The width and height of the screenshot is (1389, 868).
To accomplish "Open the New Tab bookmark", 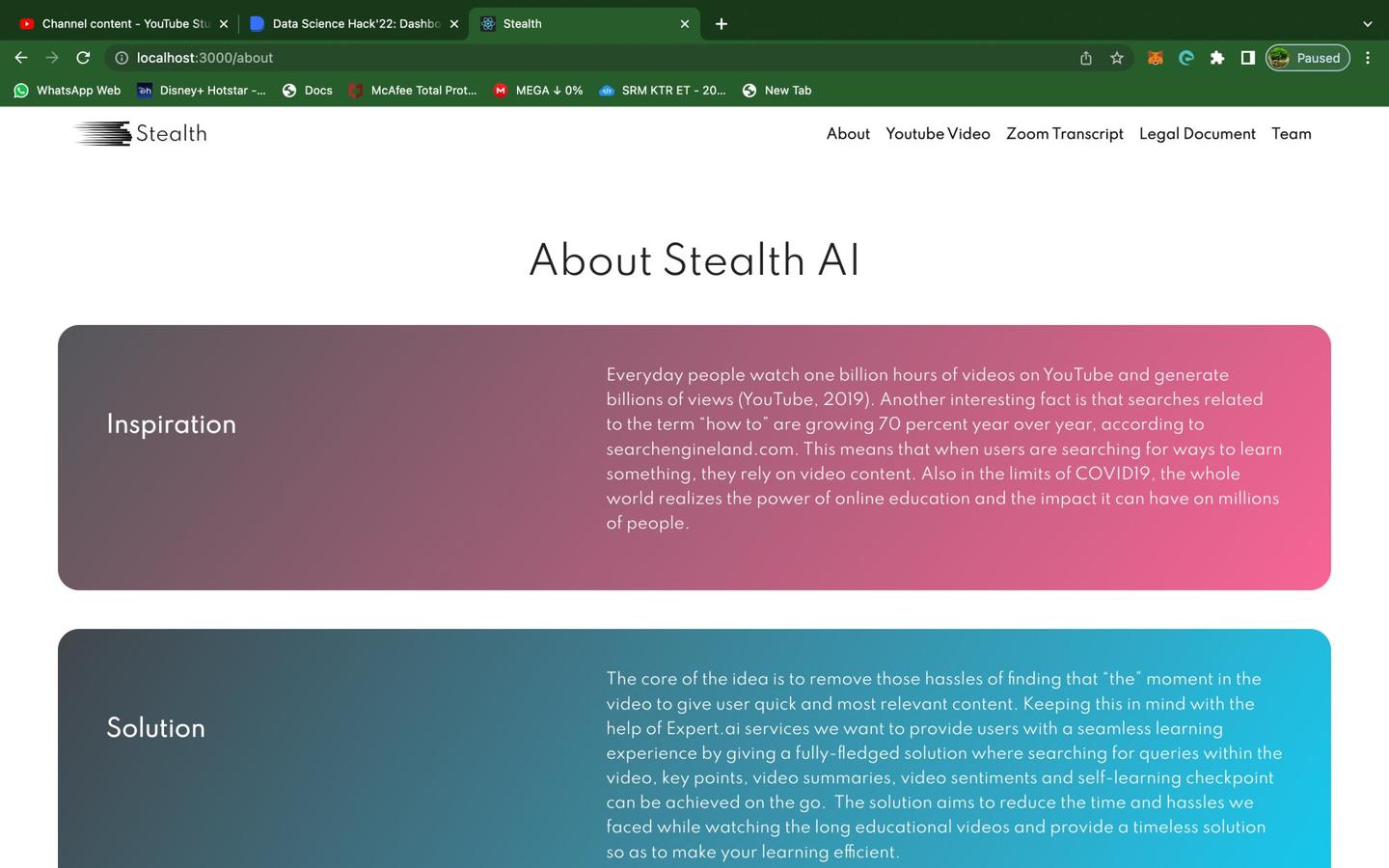I will pos(776,90).
